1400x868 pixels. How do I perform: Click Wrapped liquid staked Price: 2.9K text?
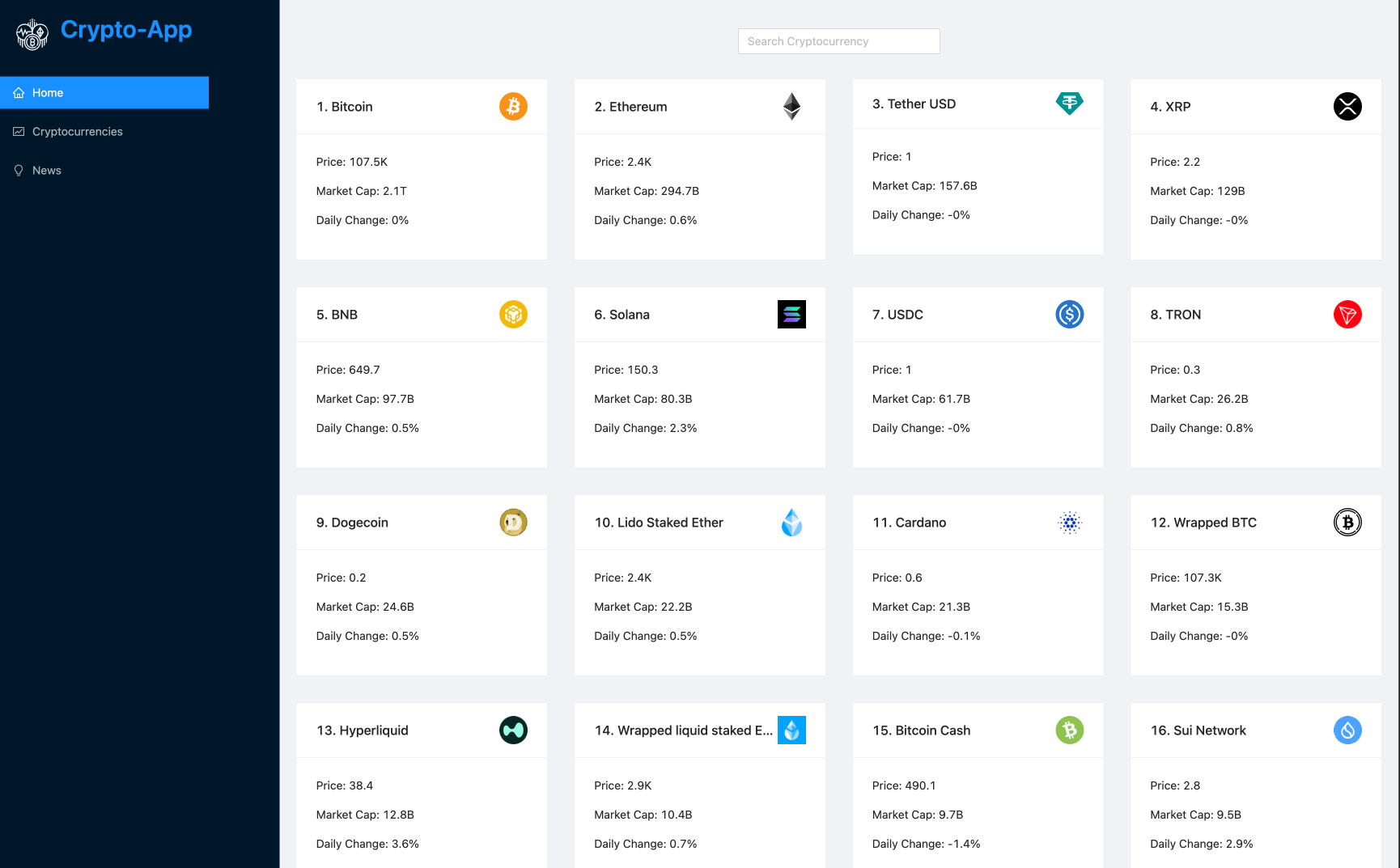623,785
